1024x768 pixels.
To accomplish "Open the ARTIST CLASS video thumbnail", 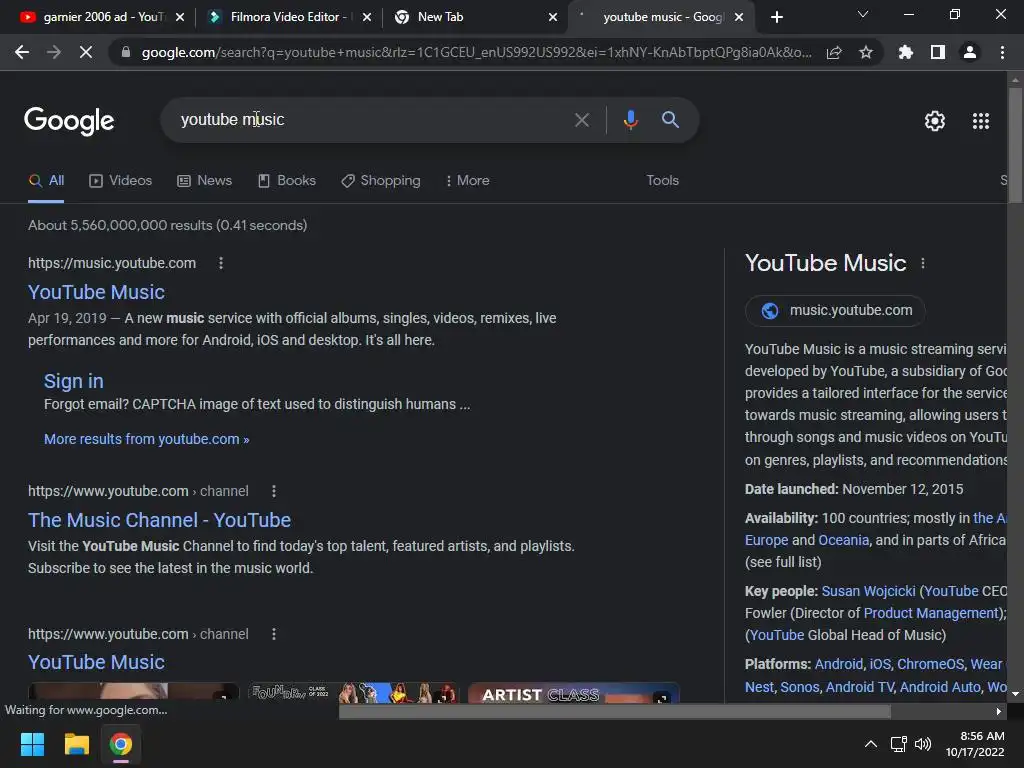I will [x=574, y=692].
